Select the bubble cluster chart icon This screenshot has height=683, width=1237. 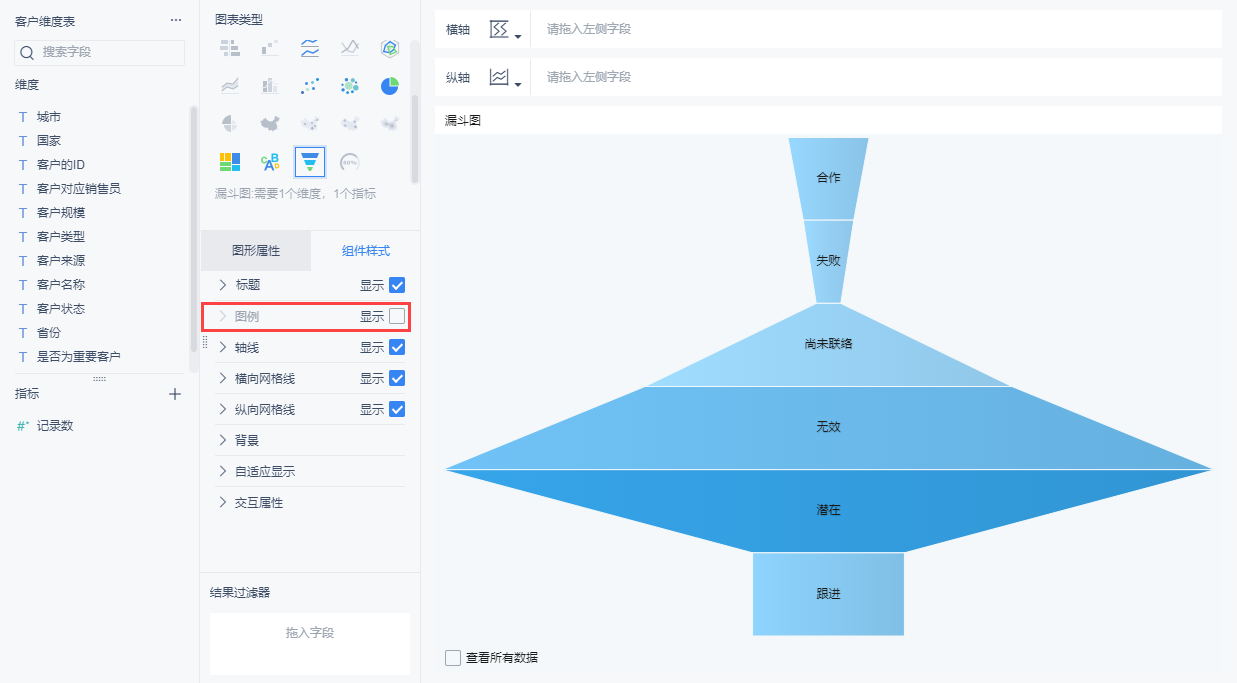(350, 86)
